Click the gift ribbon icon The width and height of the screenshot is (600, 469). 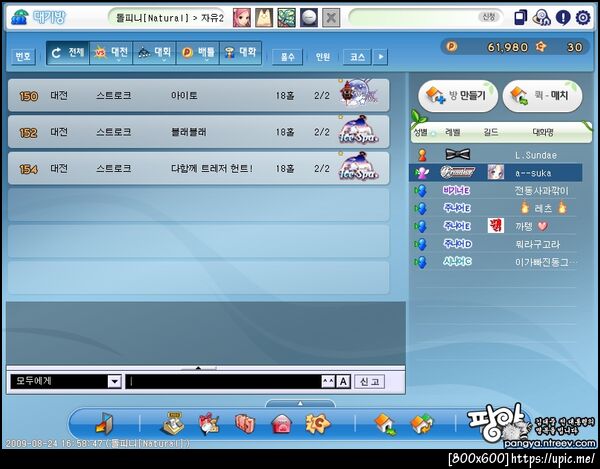tap(209, 424)
